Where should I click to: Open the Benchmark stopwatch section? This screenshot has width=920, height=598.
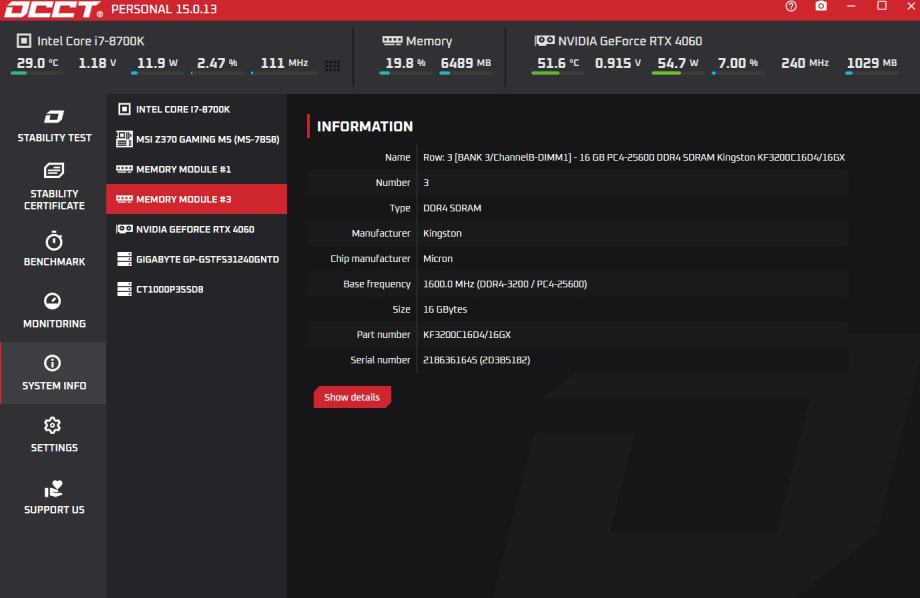pos(54,249)
